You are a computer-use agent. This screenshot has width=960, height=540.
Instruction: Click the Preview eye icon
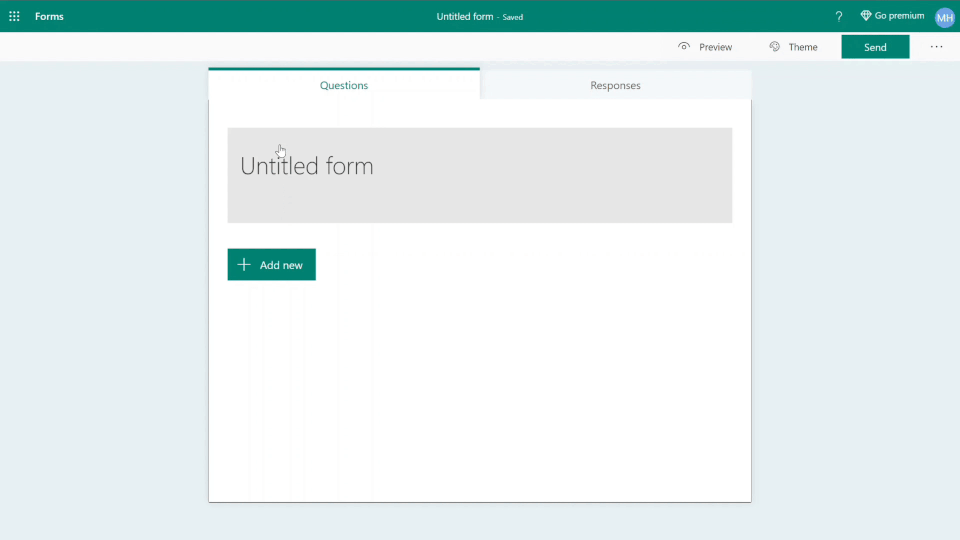pyautogui.click(x=684, y=47)
